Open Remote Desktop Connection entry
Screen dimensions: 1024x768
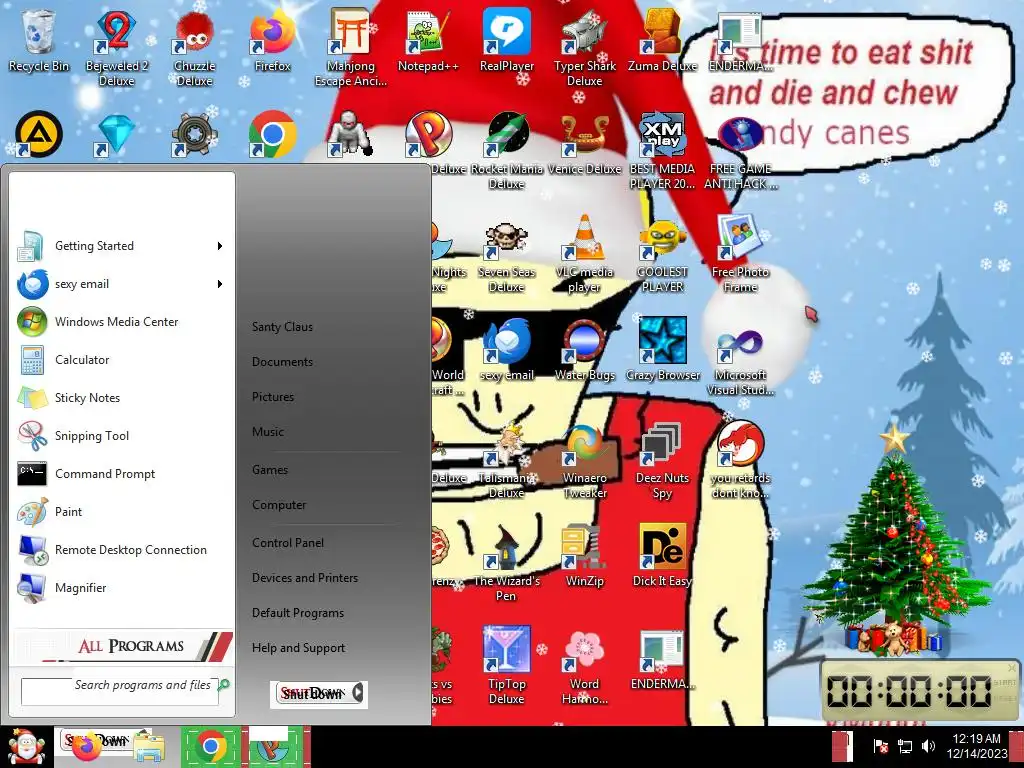point(121,550)
